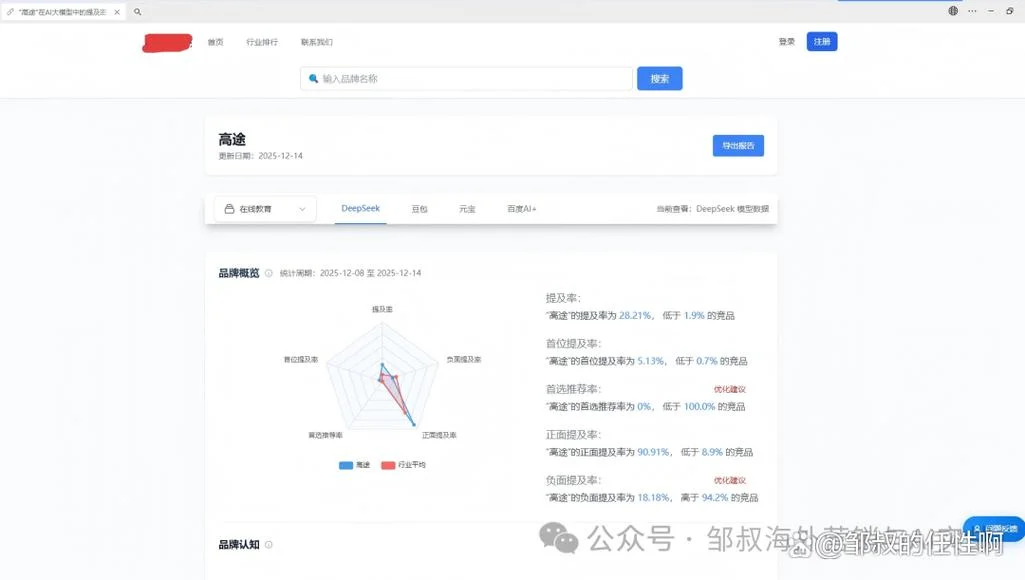This screenshot has height=580, width=1025.
Task: Select the DeepSeek tab
Action: click(360, 209)
